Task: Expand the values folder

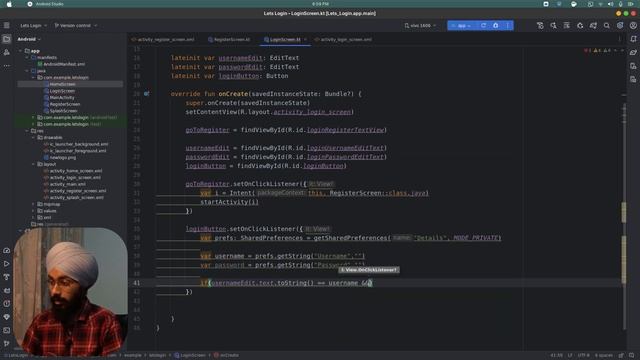Action: point(33,211)
